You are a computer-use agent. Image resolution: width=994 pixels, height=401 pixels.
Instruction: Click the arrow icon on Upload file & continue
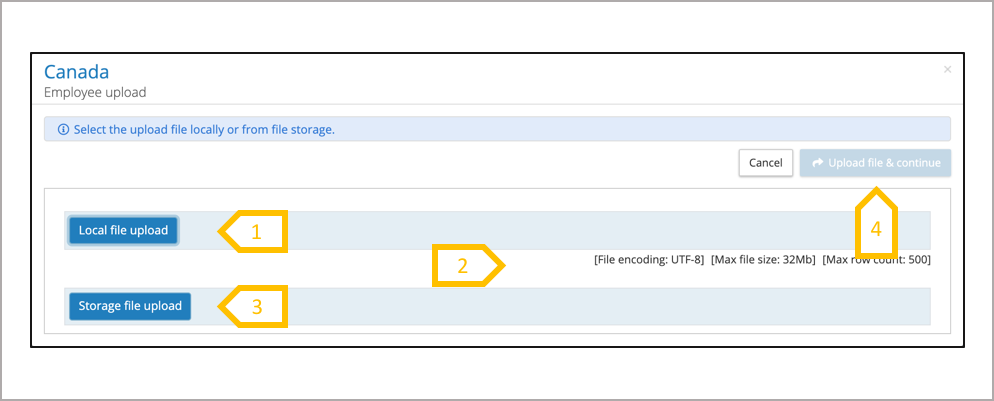pyautogui.click(x=818, y=163)
